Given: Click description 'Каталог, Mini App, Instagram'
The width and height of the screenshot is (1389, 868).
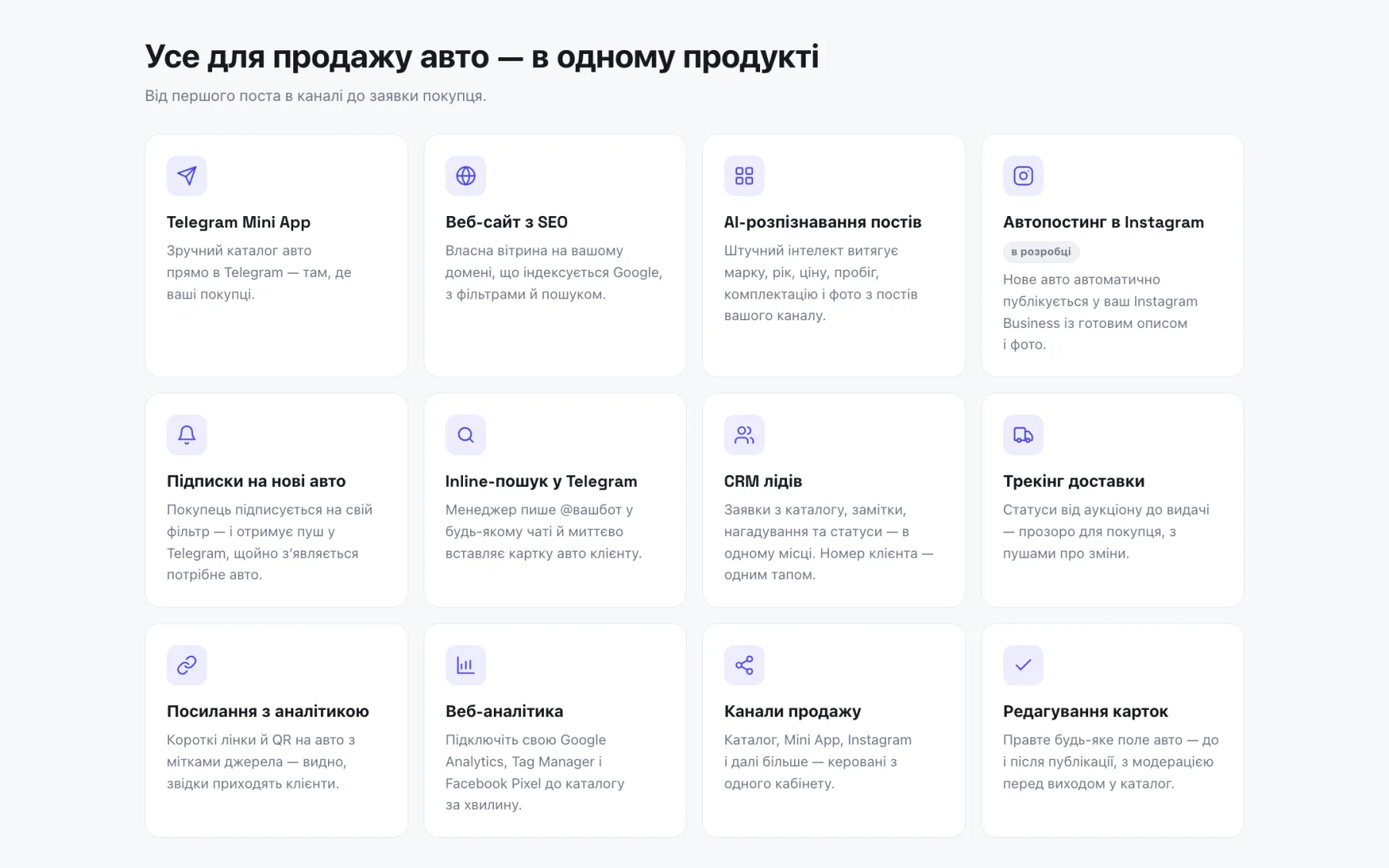Looking at the screenshot, I should click(818, 762).
